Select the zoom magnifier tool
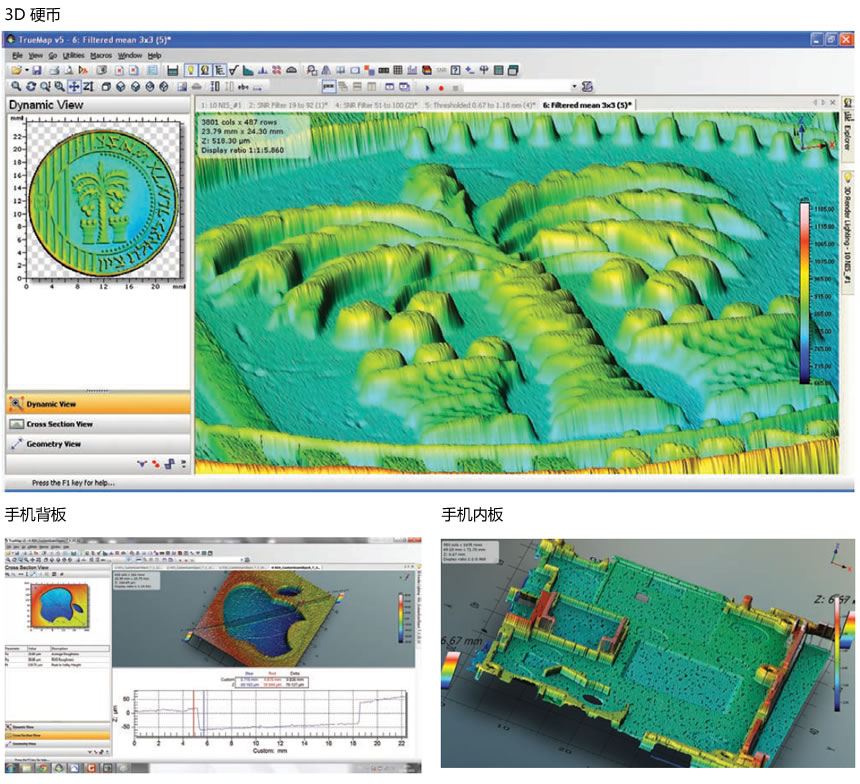The width and height of the screenshot is (860, 784). (15, 87)
